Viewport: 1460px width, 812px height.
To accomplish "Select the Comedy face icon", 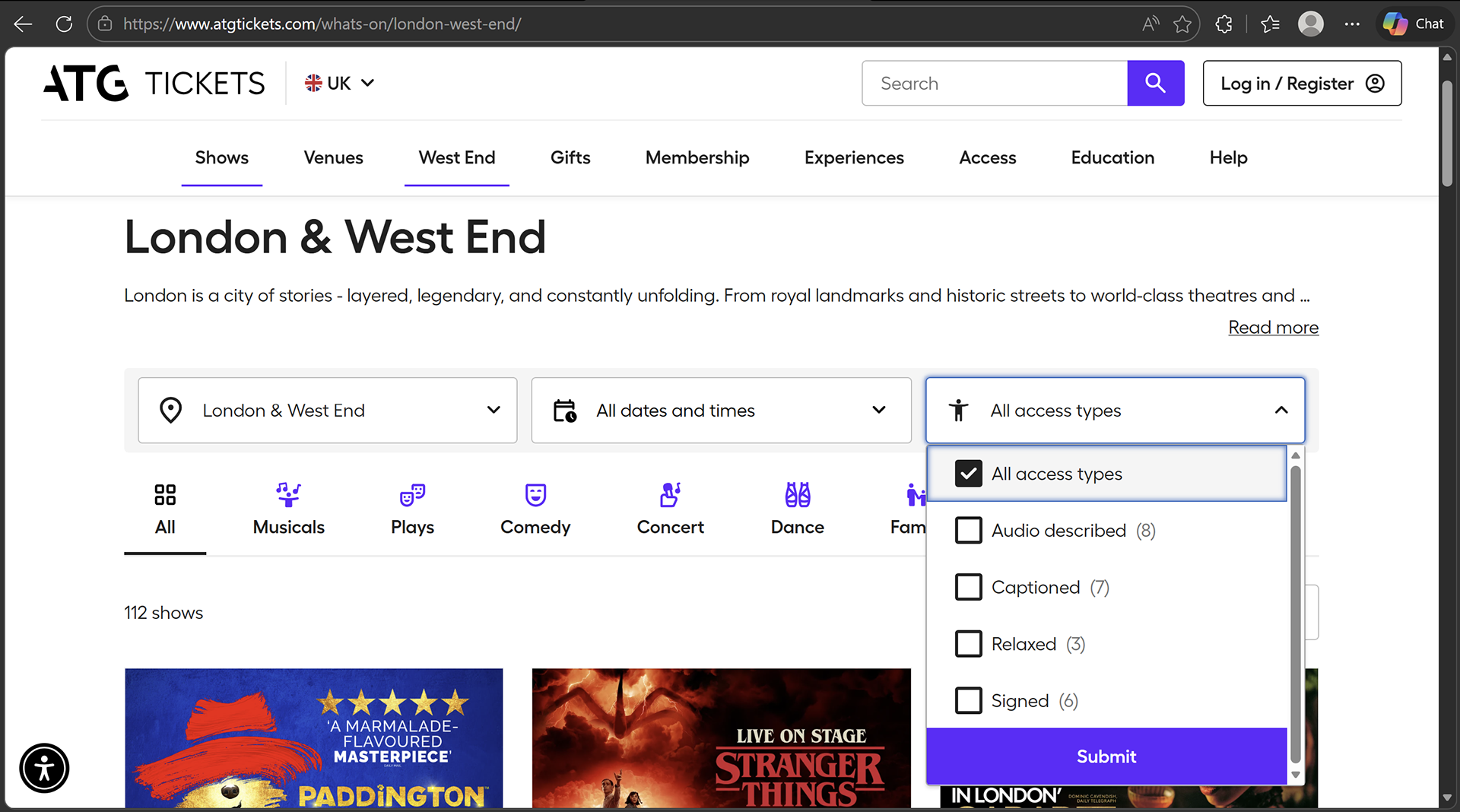I will point(535,494).
